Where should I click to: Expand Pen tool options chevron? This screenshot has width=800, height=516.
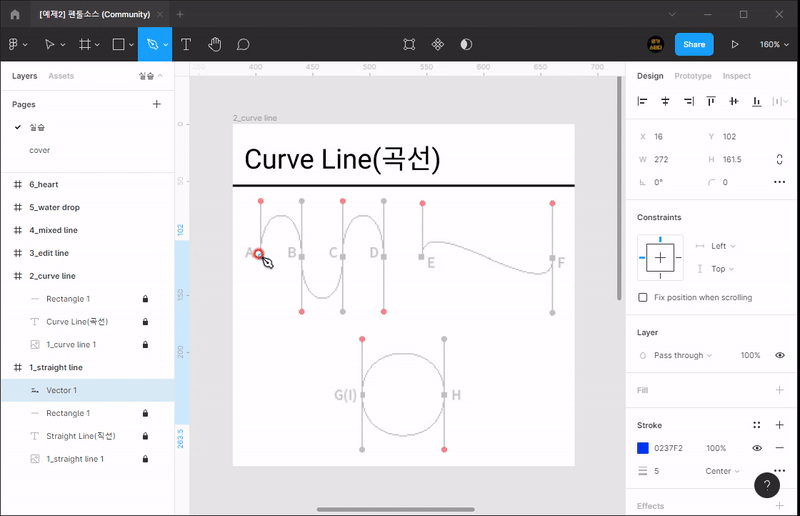pos(166,45)
